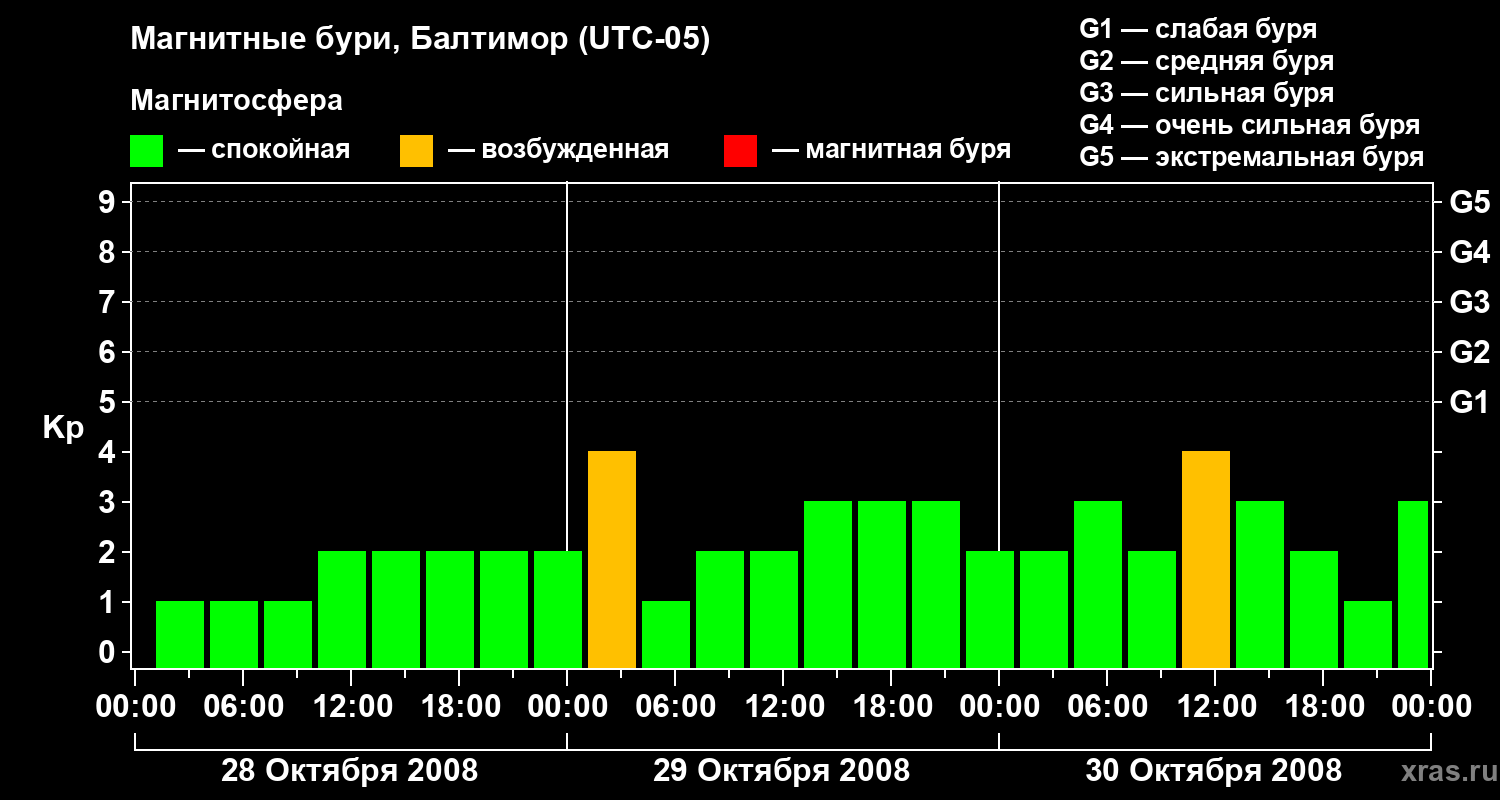Click the 'возбужденная' legend text
Viewport: 1500px width, 800px height.
[575, 151]
